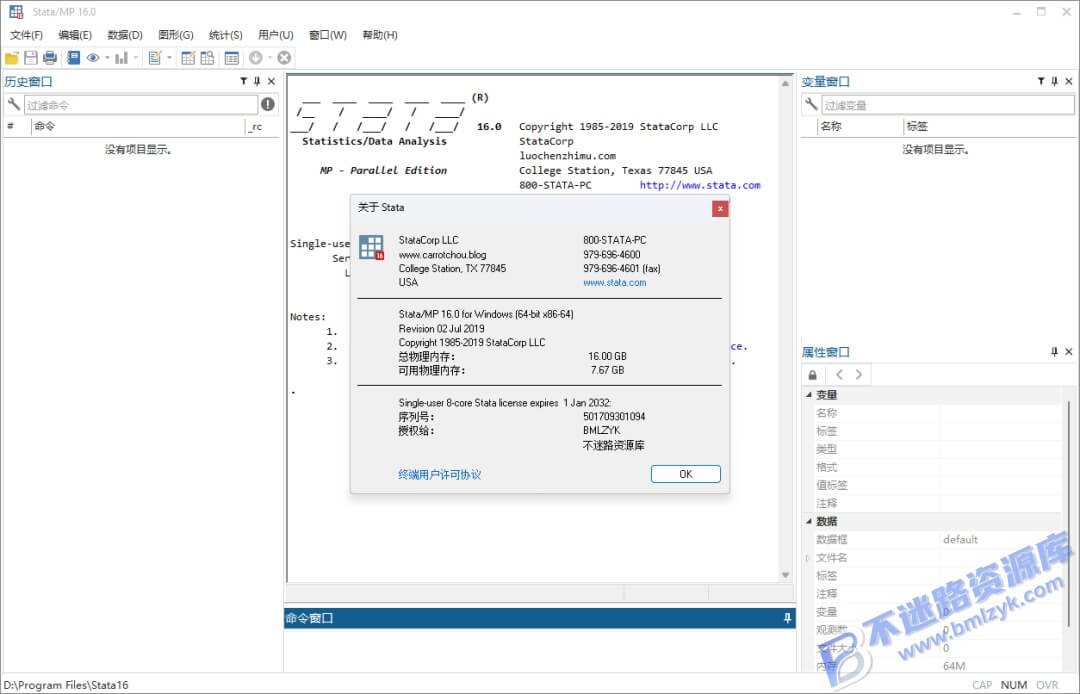Image resolution: width=1080 pixels, height=694 pixels.
Task: Open the 统计(S) menu
Action: [x=225, y=35]
